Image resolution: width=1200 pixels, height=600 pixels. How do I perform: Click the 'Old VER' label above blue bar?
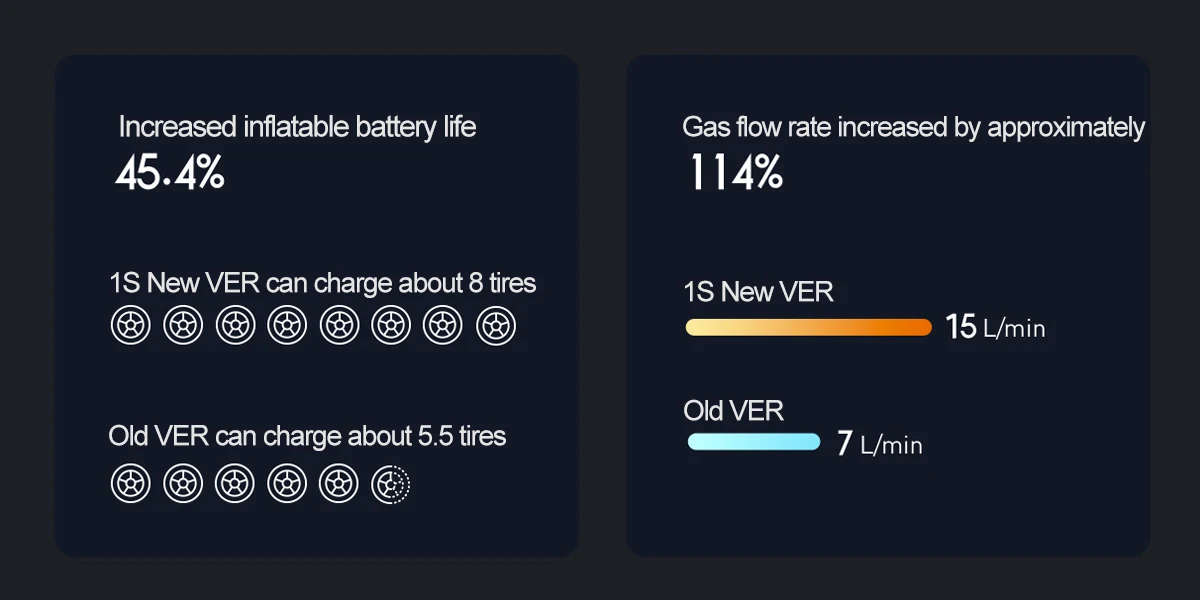[x=733, y=410]
